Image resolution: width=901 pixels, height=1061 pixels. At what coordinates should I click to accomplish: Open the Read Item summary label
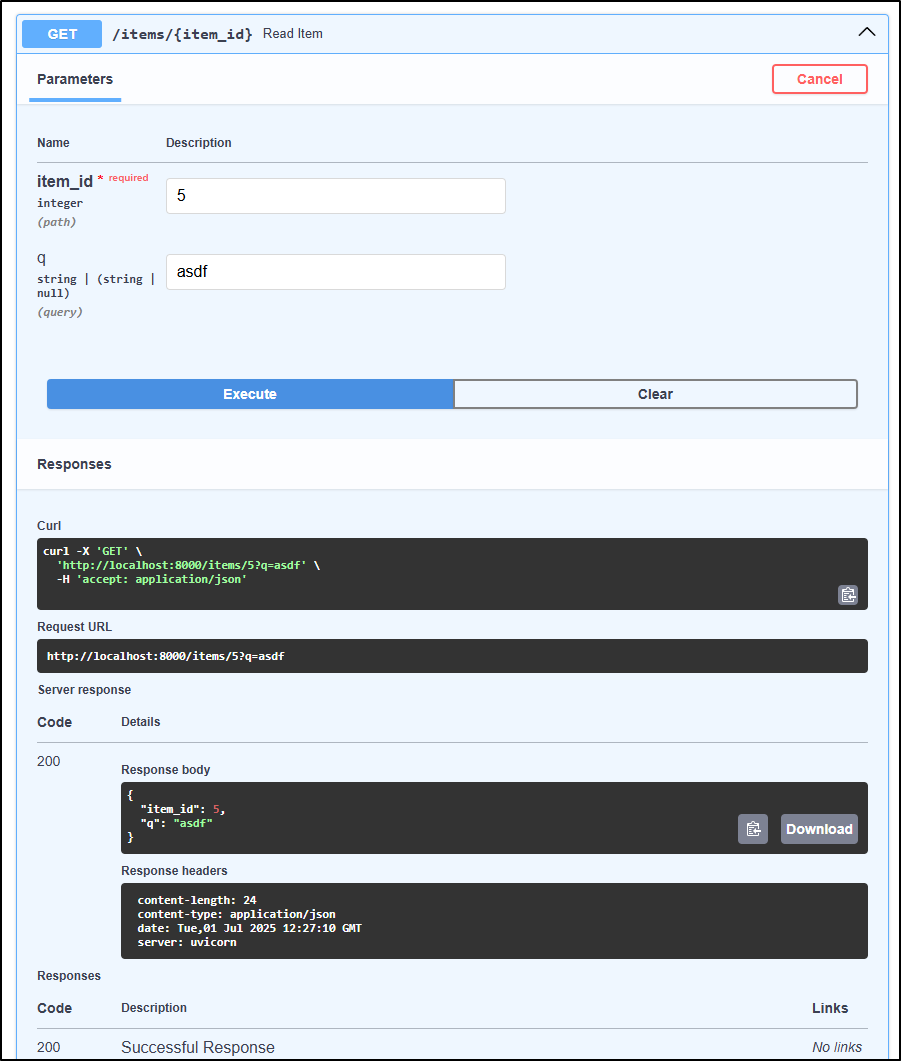point(292,33)
